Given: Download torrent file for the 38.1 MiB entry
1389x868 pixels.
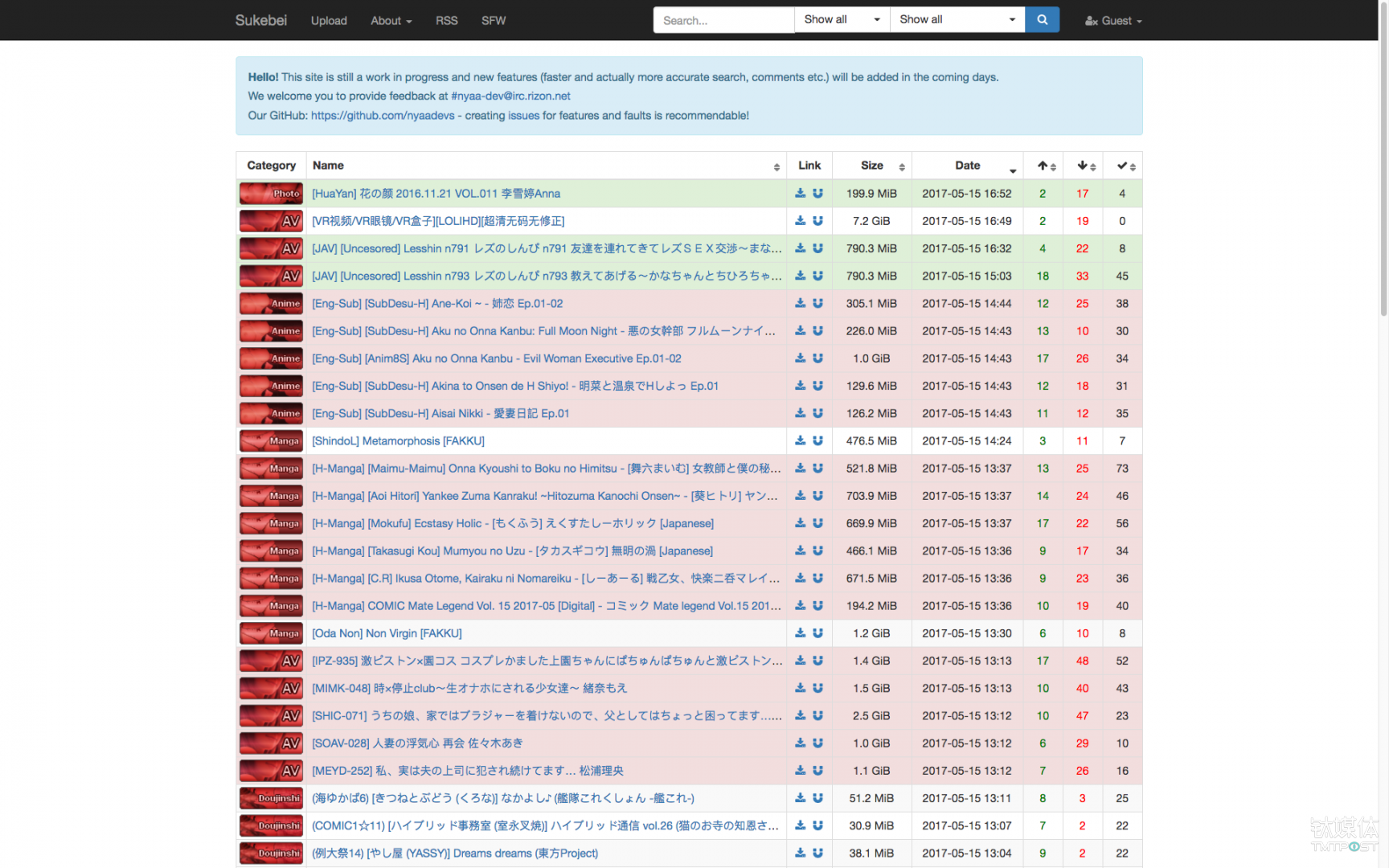Looking at the screenshot, I should 800,853.
